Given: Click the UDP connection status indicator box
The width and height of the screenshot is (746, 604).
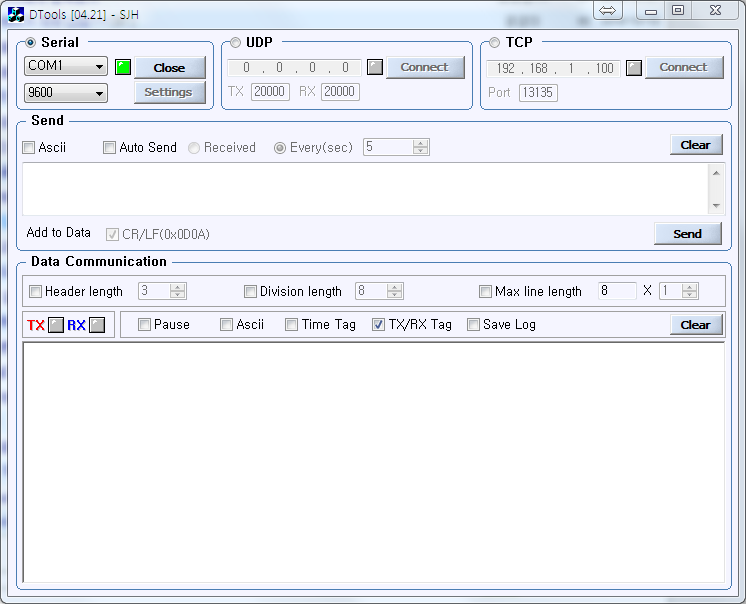Looking at the screenshot, I should (x=375, y=68).
